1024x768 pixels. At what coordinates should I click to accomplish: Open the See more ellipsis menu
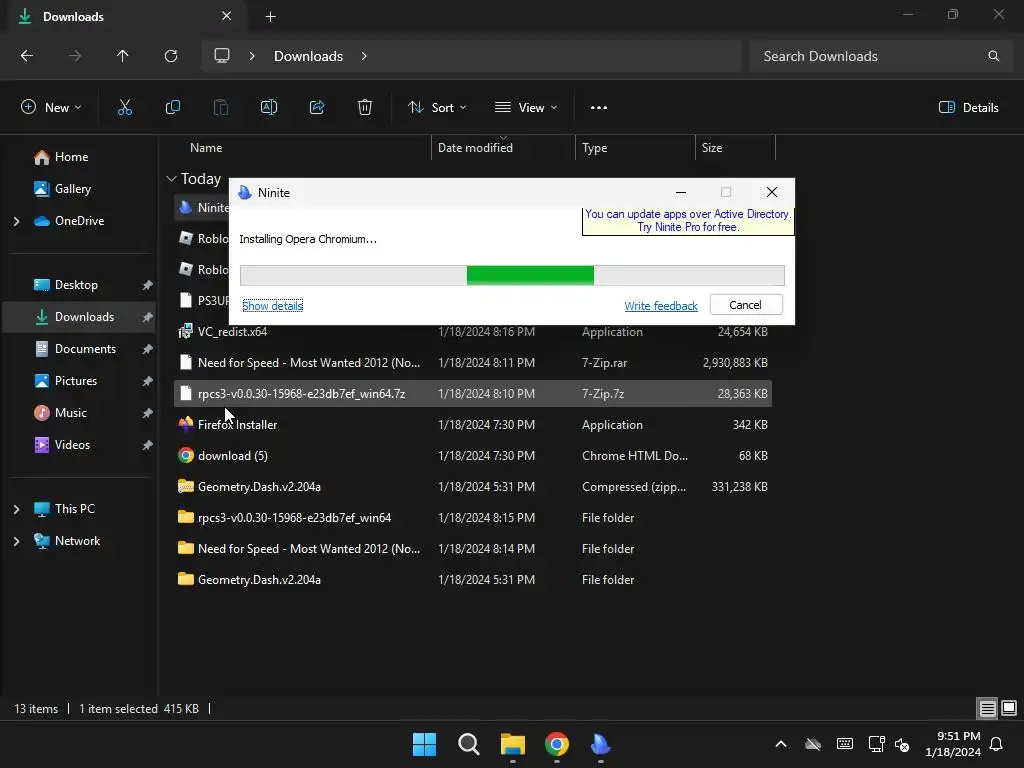(x=599, y=108)
